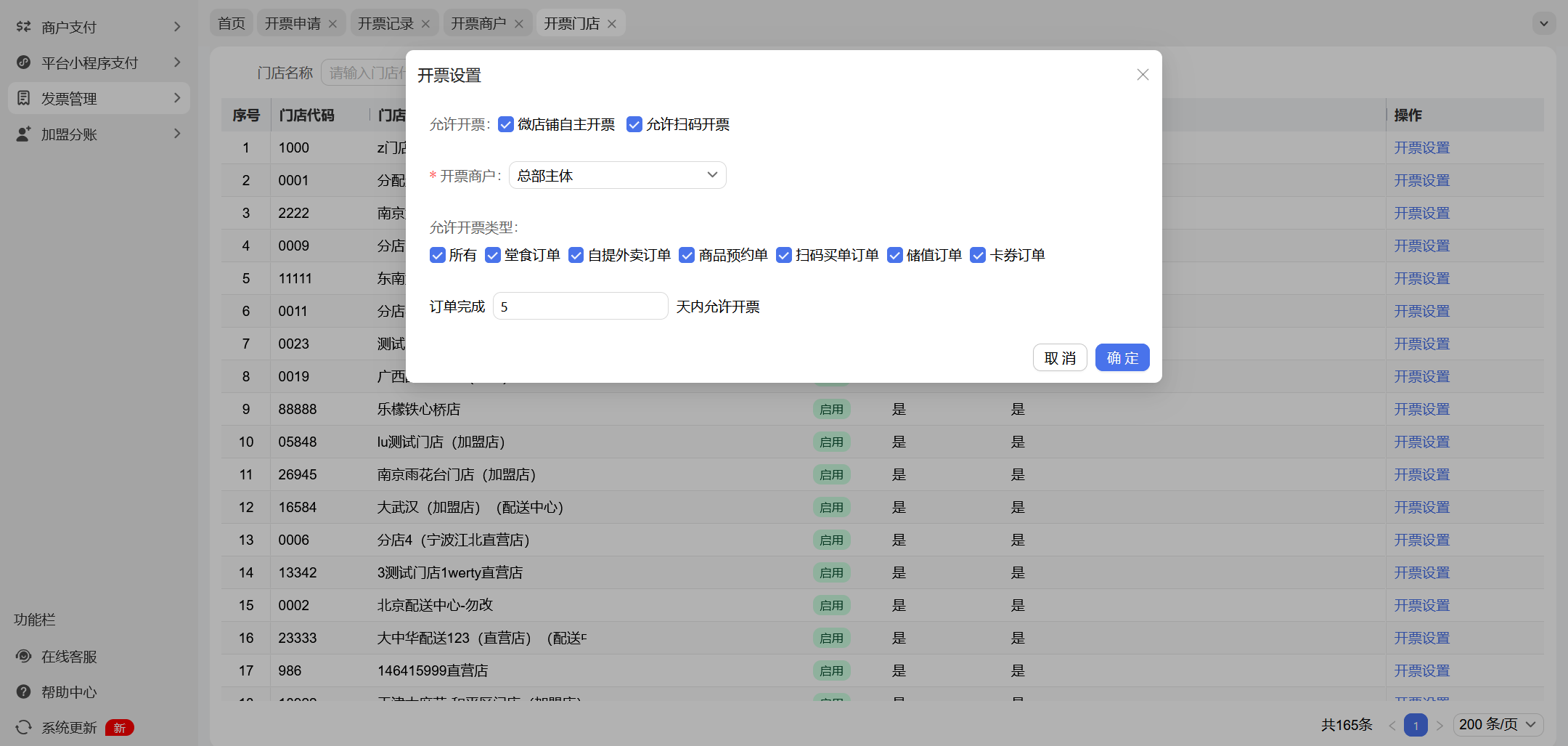
Task: Expand the 商户支付 menu chevron
Action: coord(177,27)
